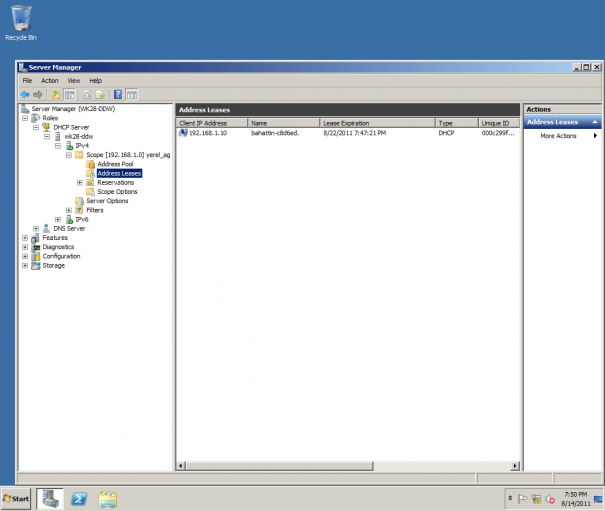
Task: Click the Server Options folder icon
Action: pyautogui.click(x=79, y=201)
